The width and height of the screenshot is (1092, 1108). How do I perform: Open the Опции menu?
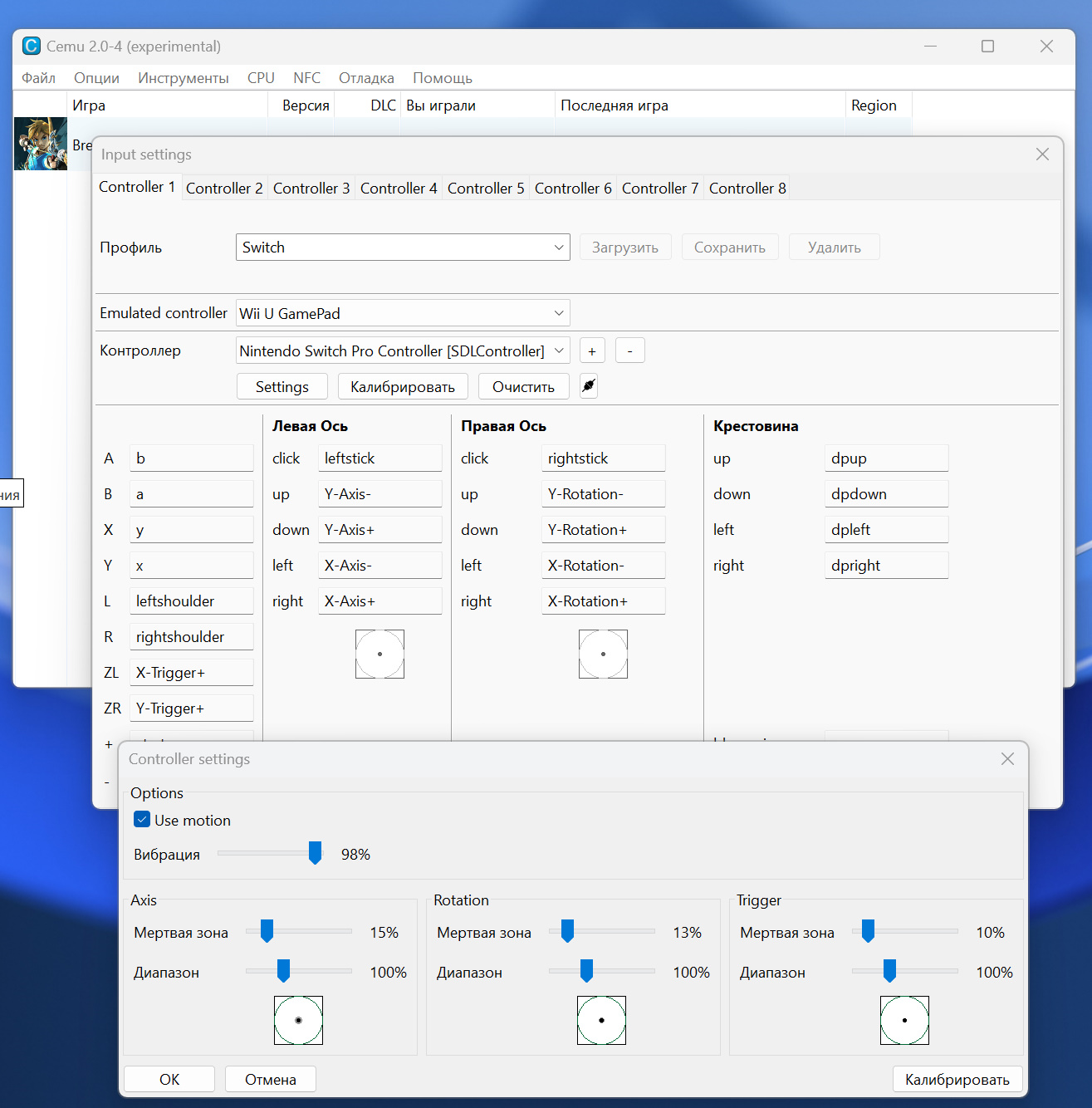[96, 78]
